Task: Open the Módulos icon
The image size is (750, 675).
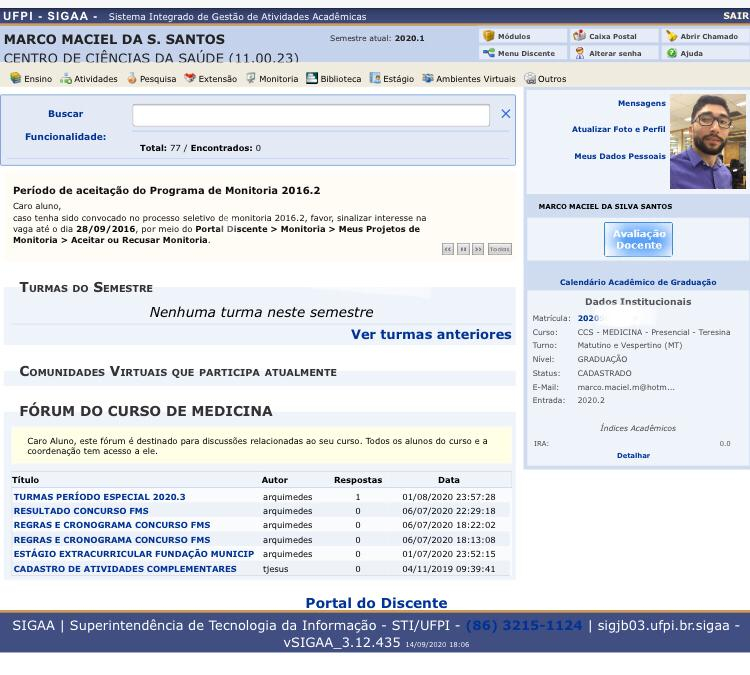Action: click(488, 36)
